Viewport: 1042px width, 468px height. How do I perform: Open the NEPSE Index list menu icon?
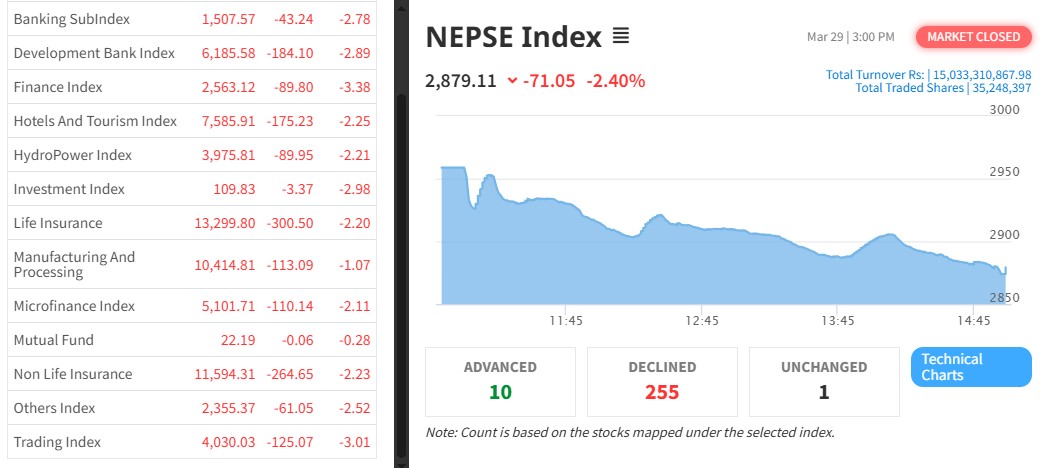(x=621, y=37)
